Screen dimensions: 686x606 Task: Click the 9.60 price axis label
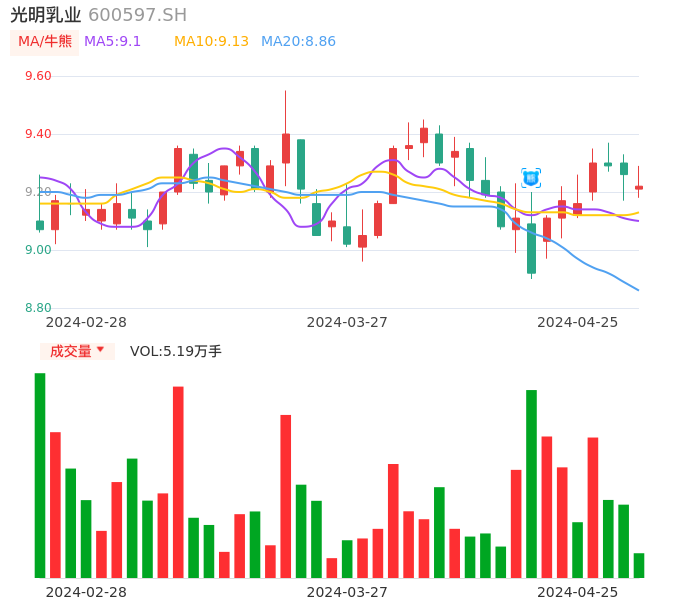point(38,76)
